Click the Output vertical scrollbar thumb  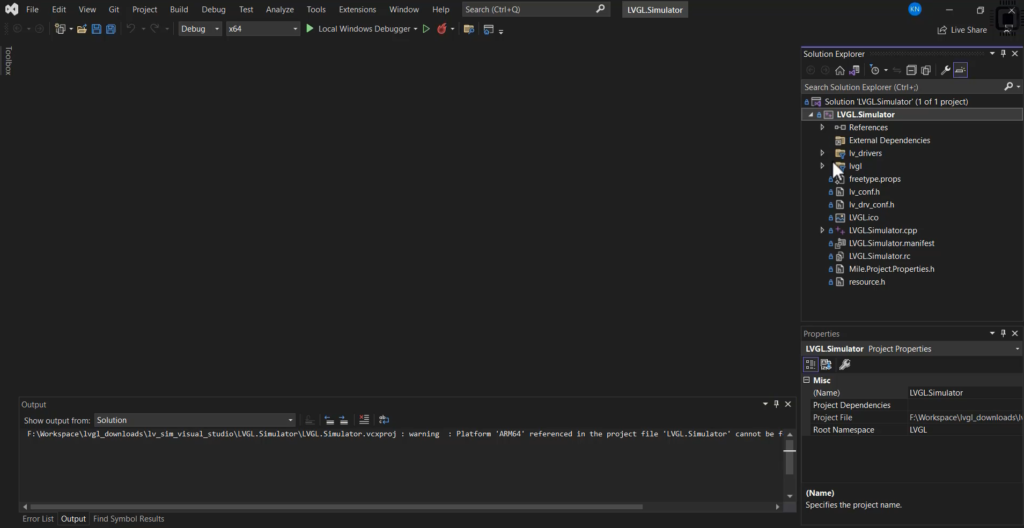790,458
